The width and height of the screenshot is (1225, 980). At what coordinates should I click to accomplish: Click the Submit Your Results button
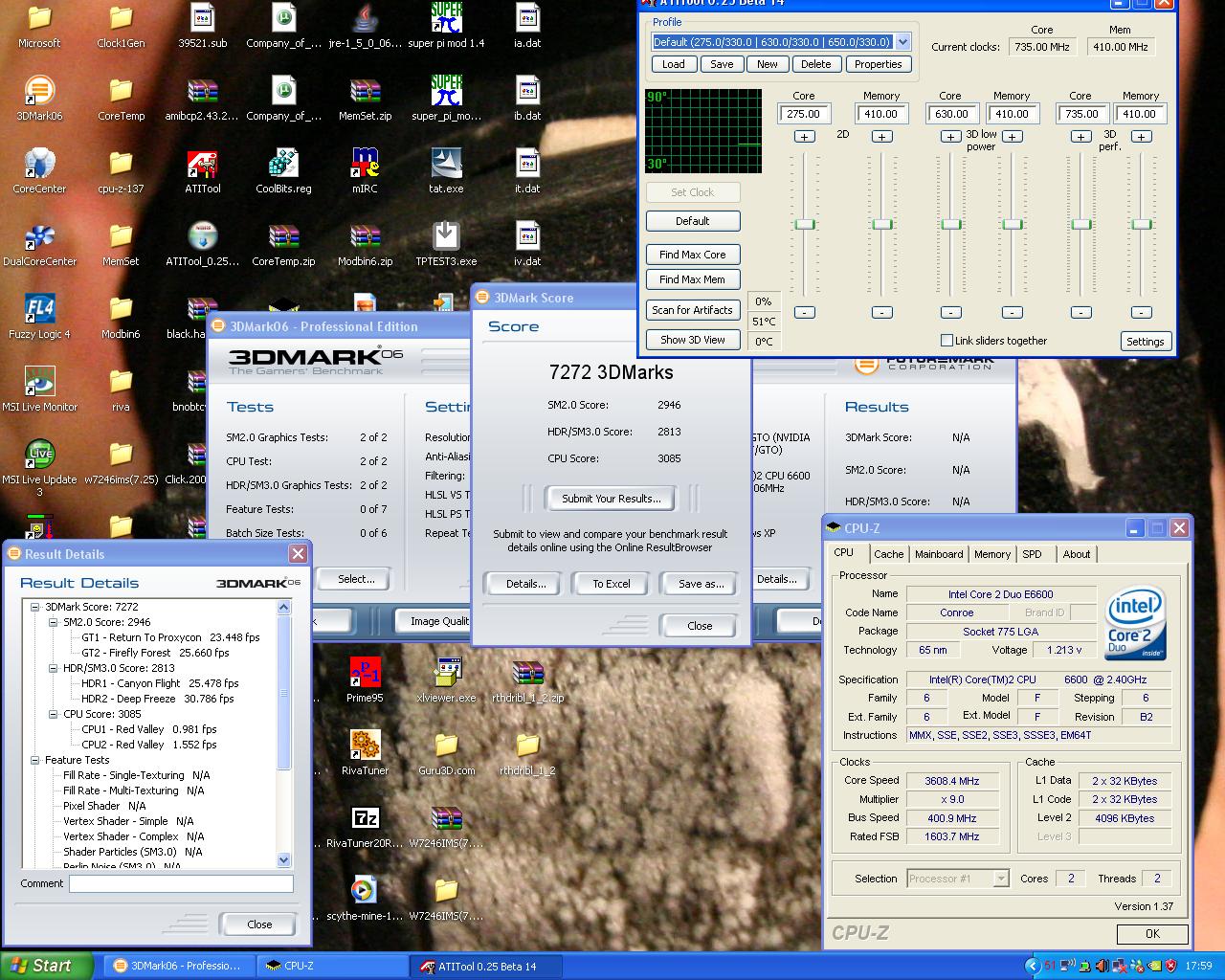click(611, 499)
